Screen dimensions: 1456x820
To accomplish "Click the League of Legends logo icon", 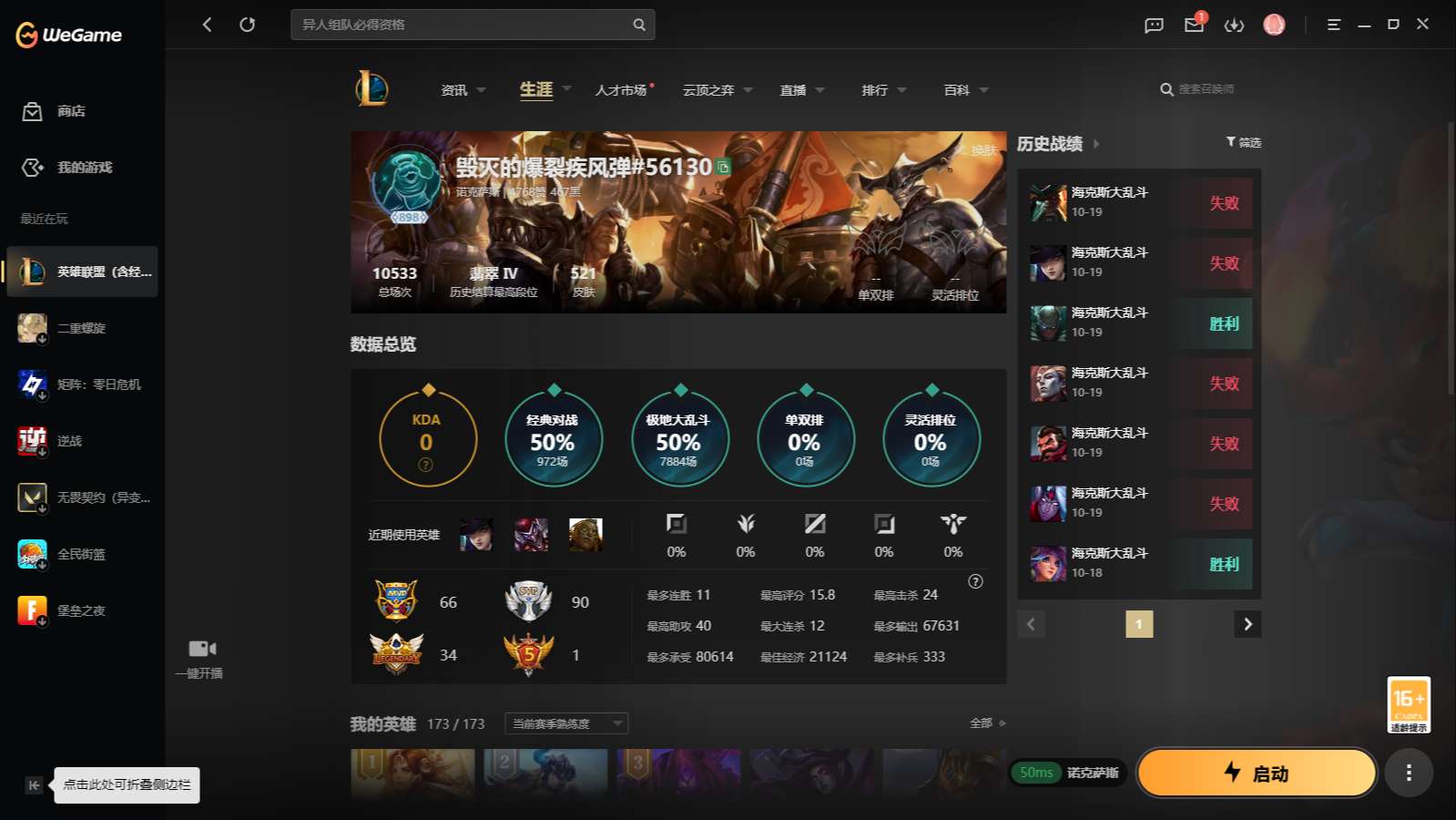I will 372,89.
